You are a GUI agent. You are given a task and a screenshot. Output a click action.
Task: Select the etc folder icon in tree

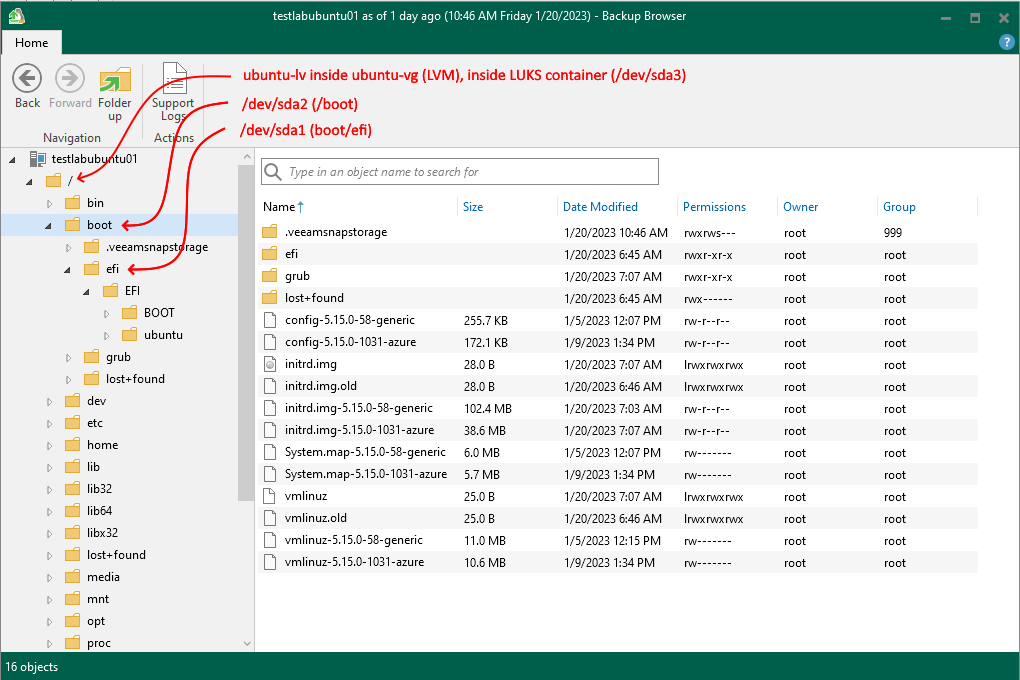click(x=73, y=423)
